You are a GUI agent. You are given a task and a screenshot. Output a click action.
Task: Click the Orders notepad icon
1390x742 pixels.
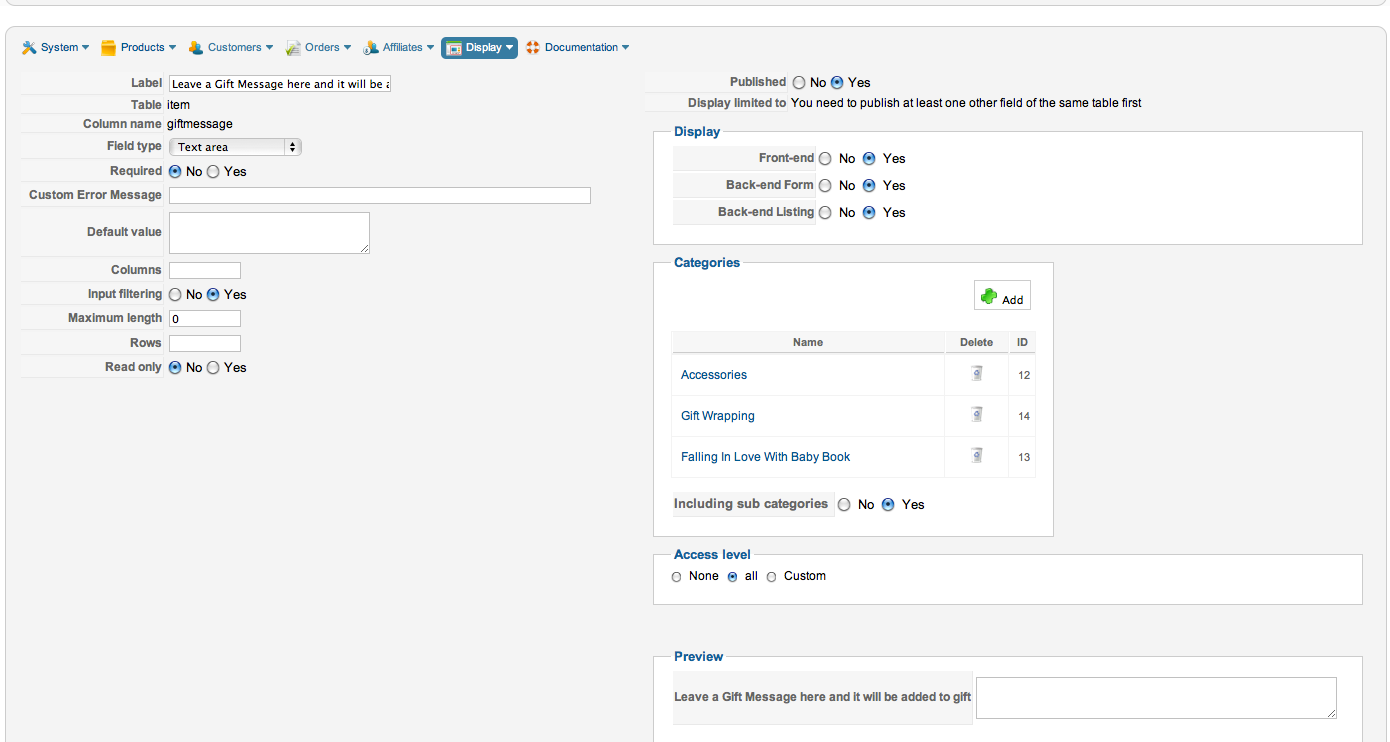[293, 48]
